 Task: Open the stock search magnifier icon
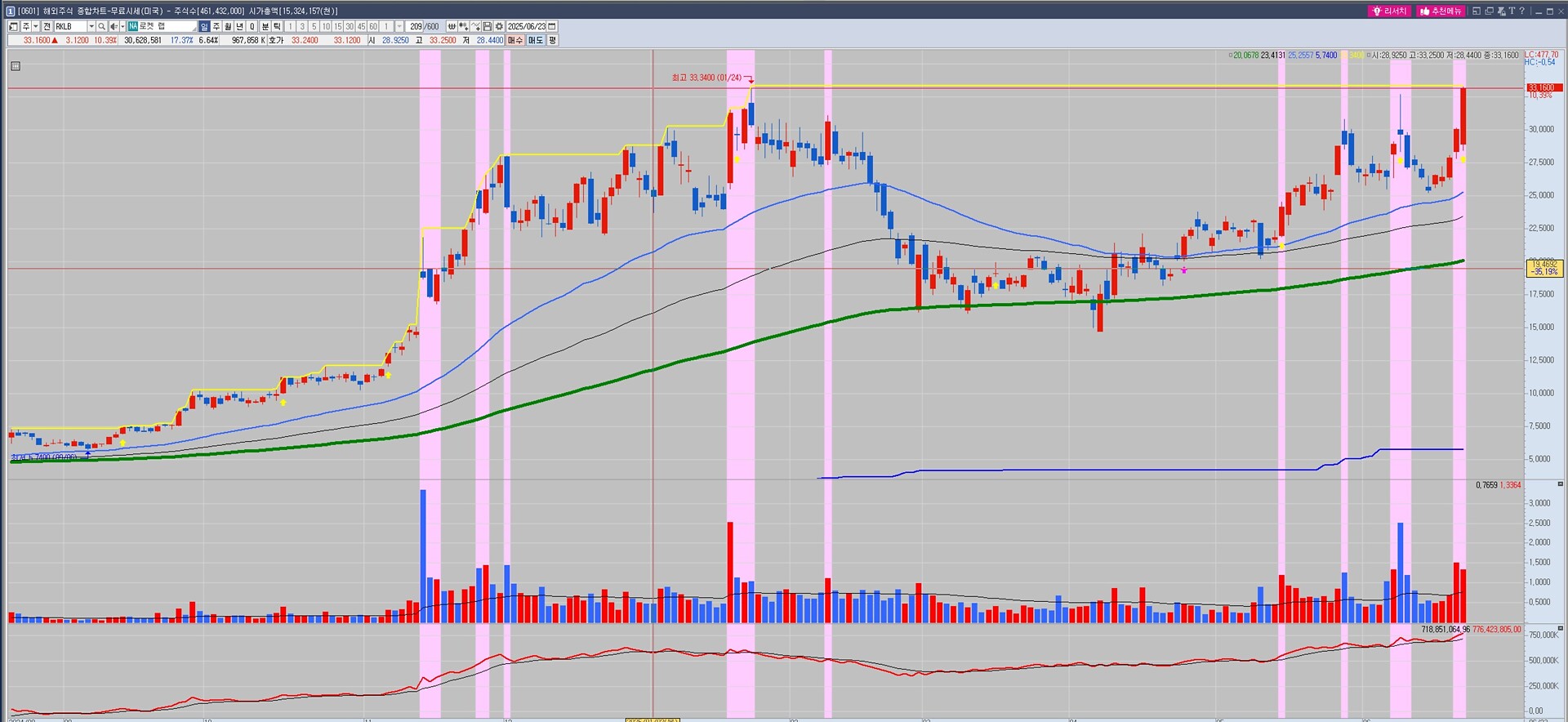(x=101, y=26)
